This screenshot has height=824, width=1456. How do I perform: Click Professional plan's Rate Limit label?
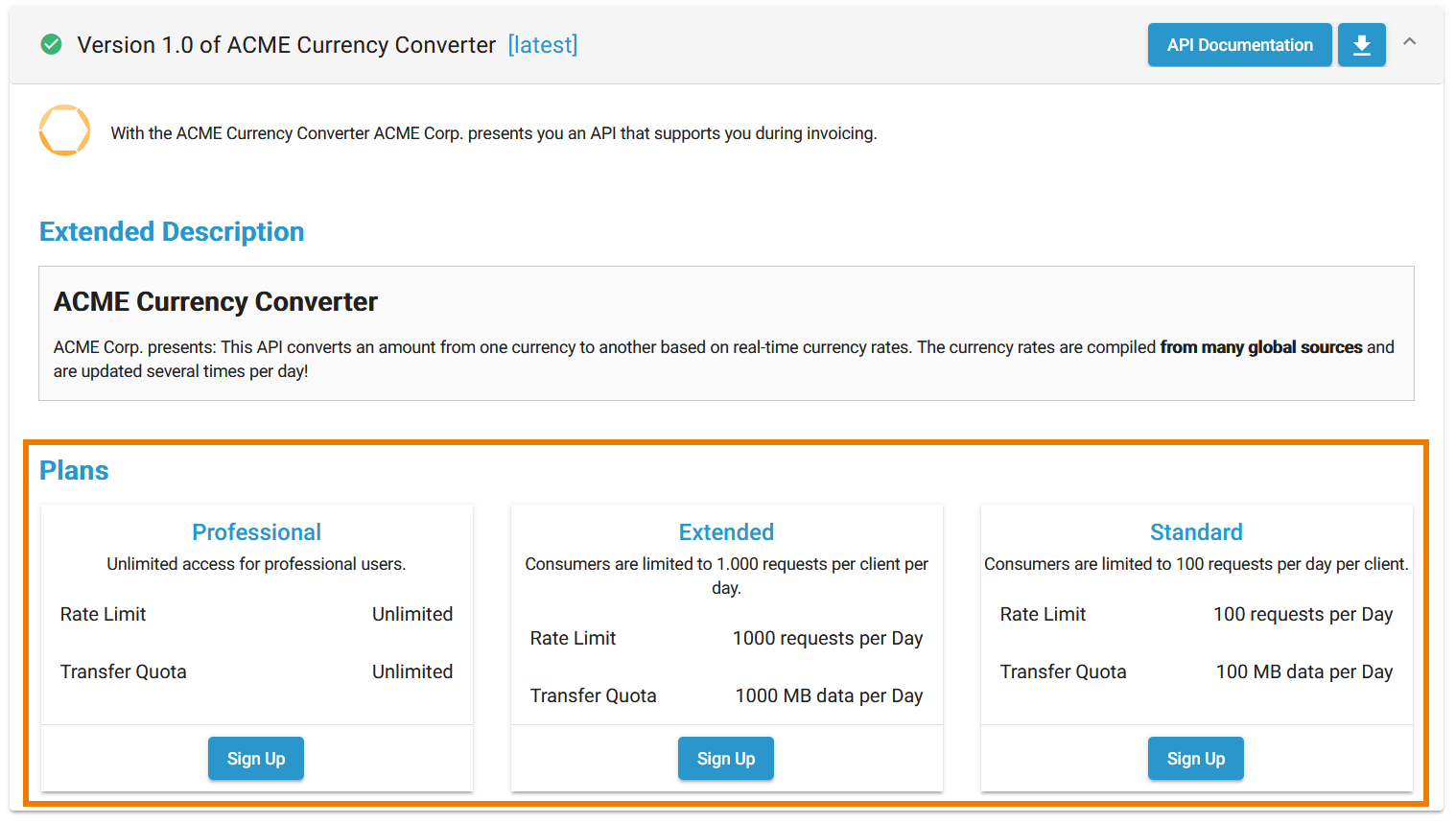104,615
